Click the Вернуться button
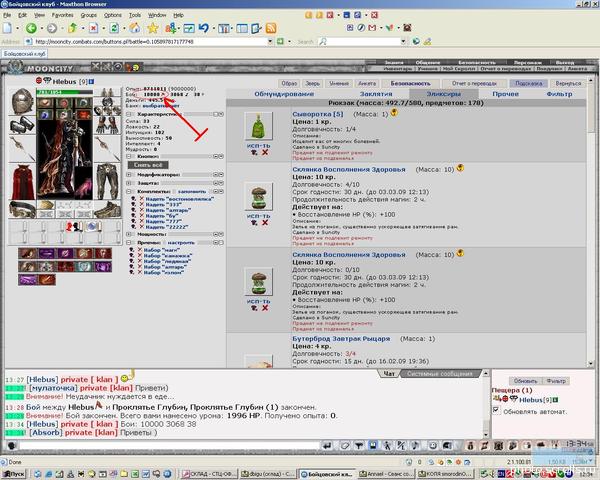This screenshot has width=600, height=480. pos(568,83)
